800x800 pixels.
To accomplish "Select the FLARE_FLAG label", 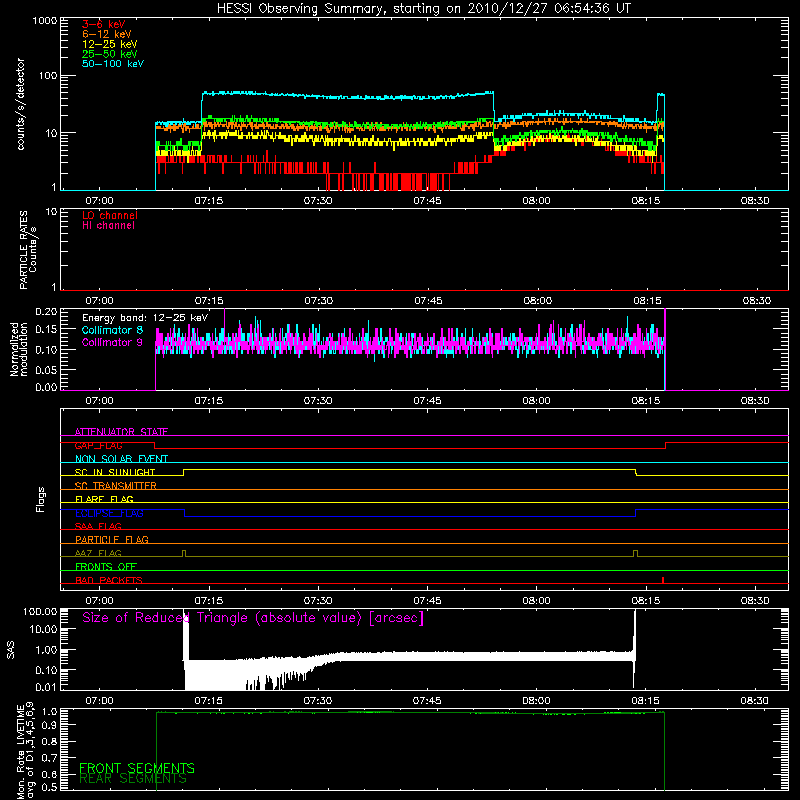I will click(x=104, y=499).
